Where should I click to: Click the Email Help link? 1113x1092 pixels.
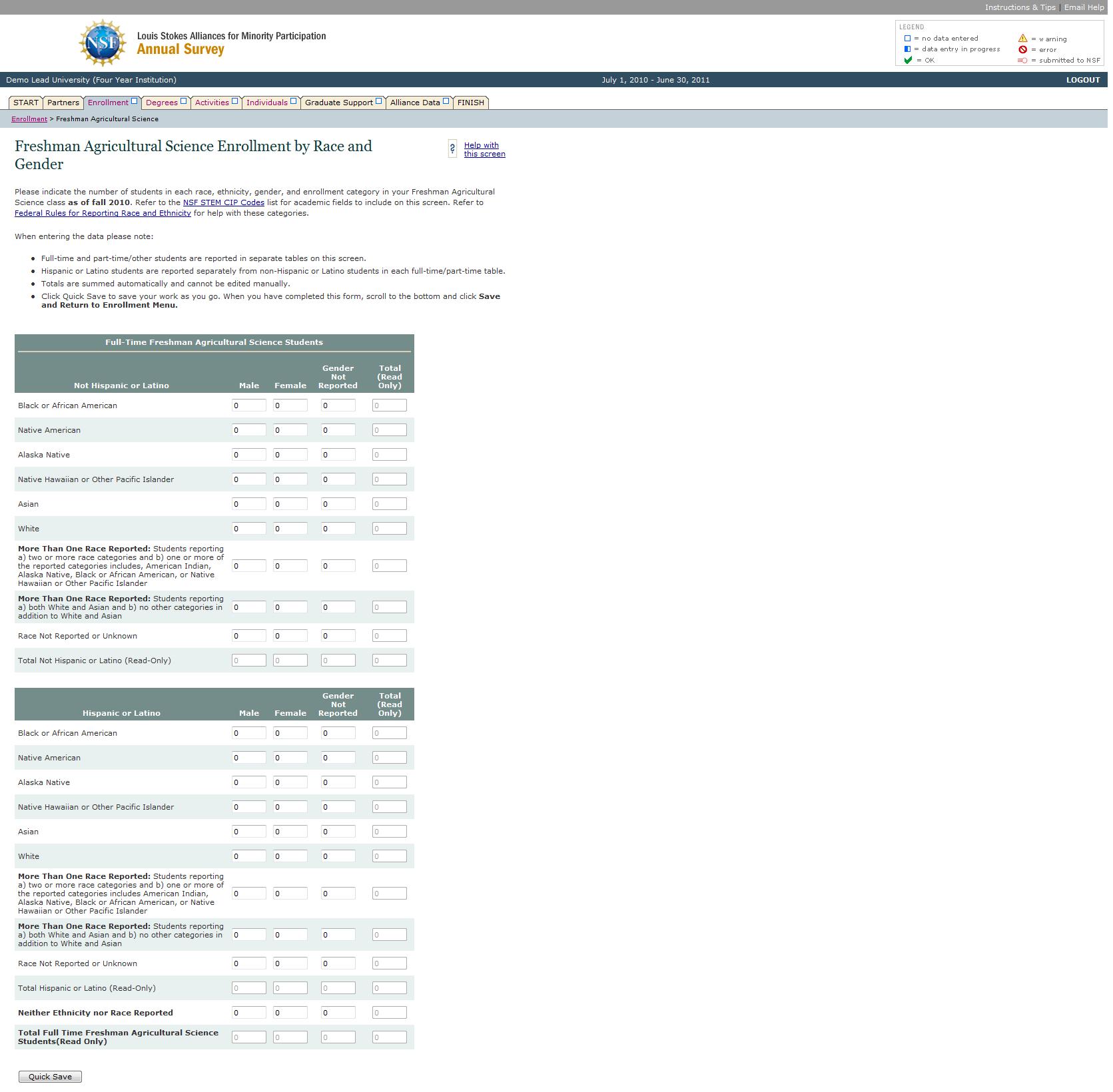click(x=1084, y=7)
